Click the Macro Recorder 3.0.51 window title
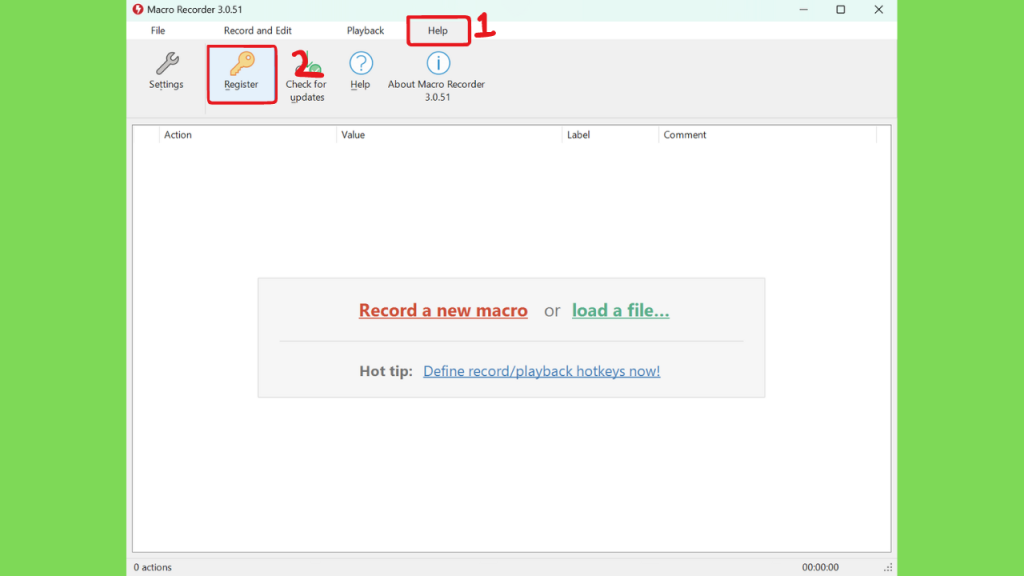 pos(195,10)
